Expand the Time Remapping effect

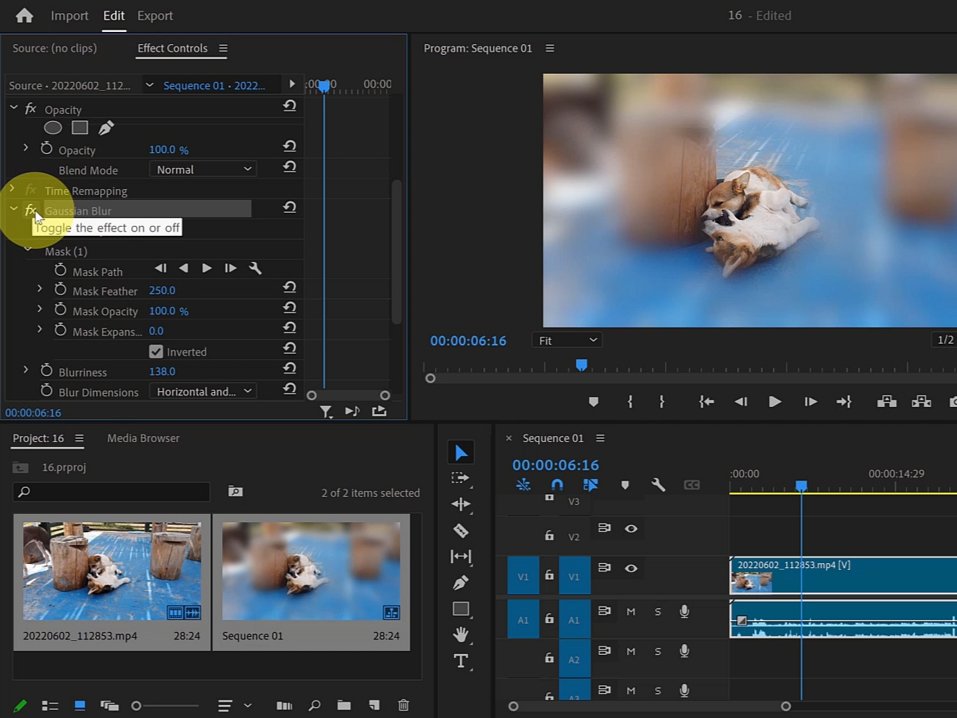click(12, 189)
